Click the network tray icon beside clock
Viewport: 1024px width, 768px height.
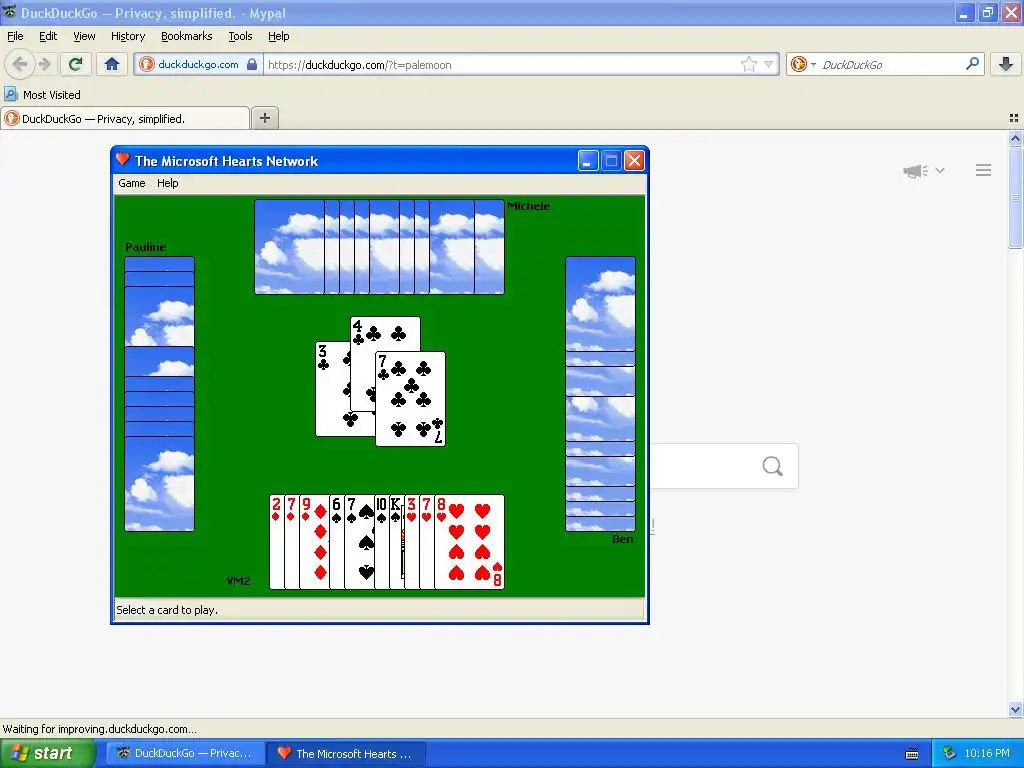pyautogui.click(x=949, y=754)
